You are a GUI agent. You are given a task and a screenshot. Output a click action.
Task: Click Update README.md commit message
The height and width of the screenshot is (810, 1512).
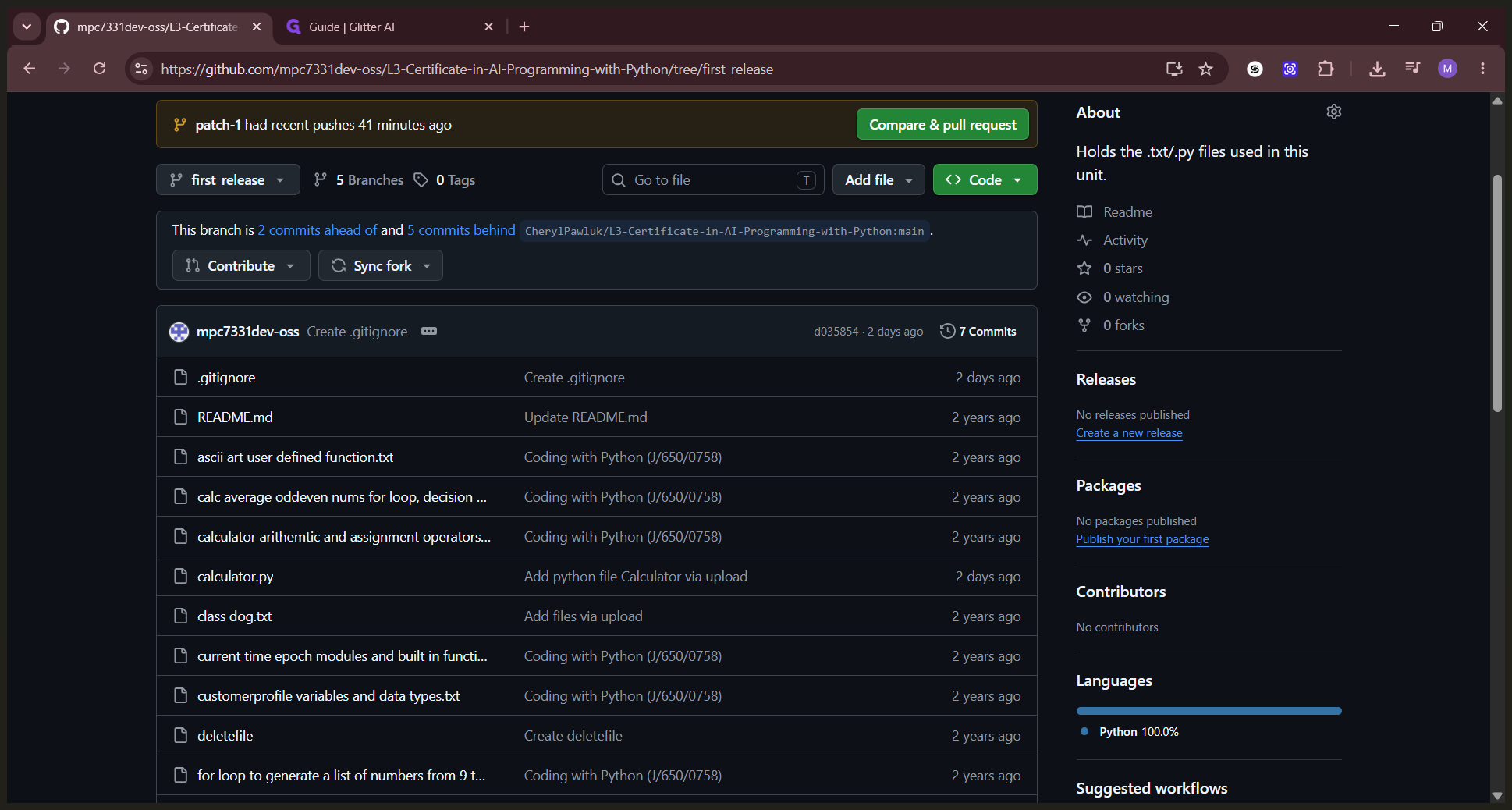(585, 417)
